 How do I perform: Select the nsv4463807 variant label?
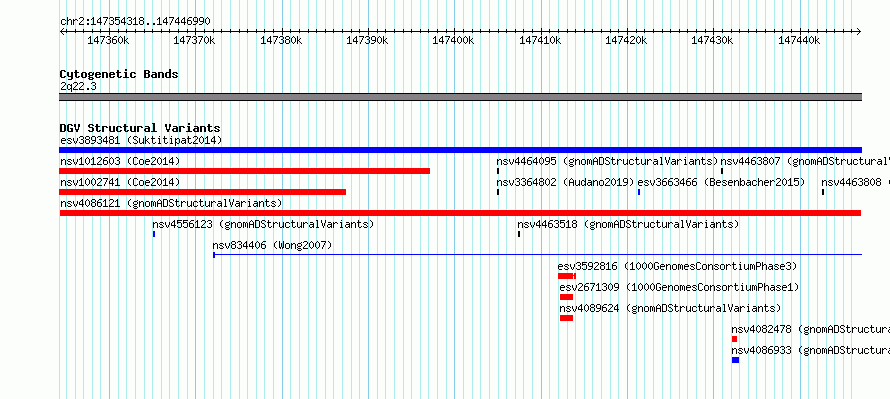805,161
